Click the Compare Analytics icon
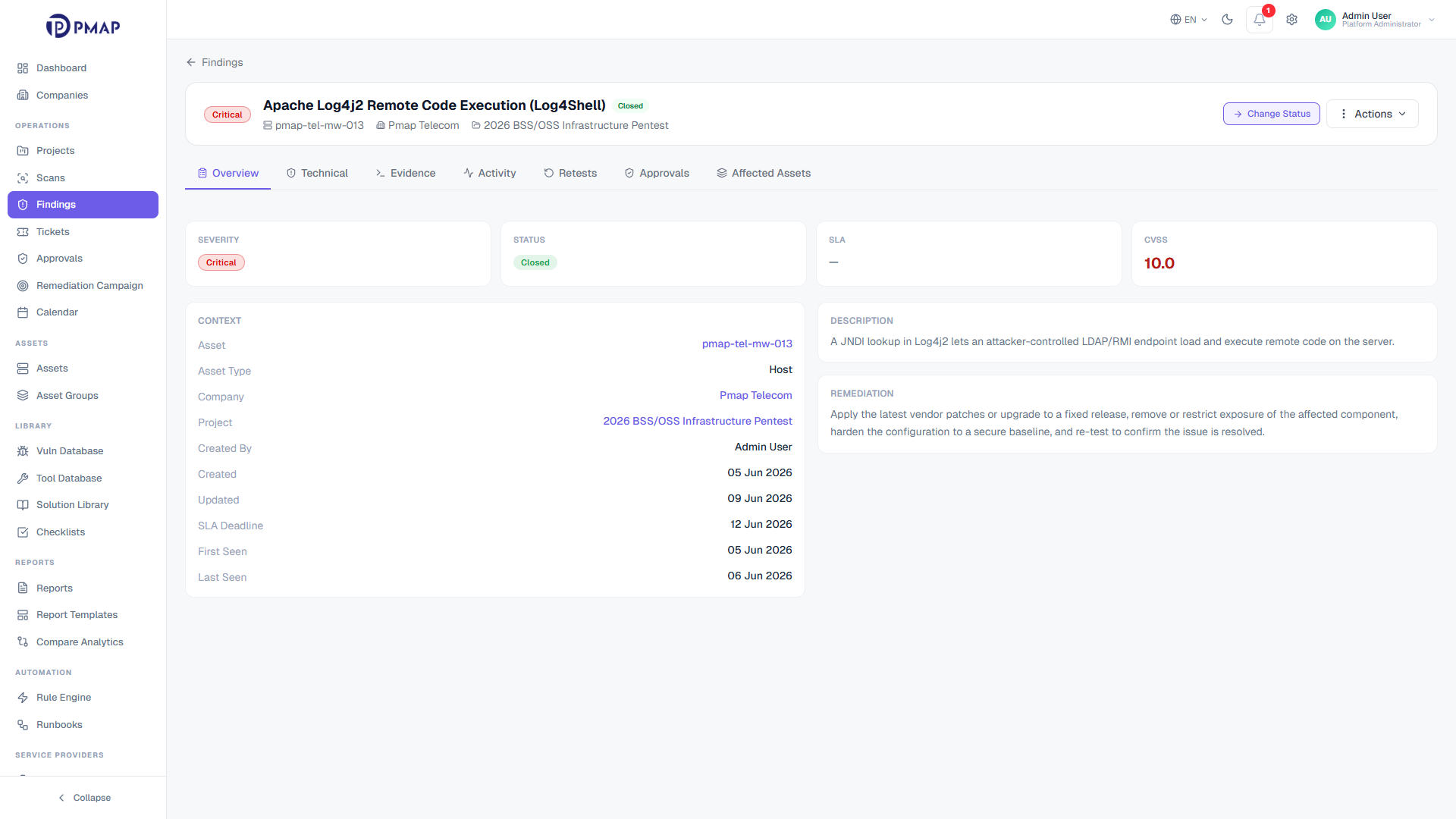The width and height of the screenshot is (1456, 819). pos(23,642)
